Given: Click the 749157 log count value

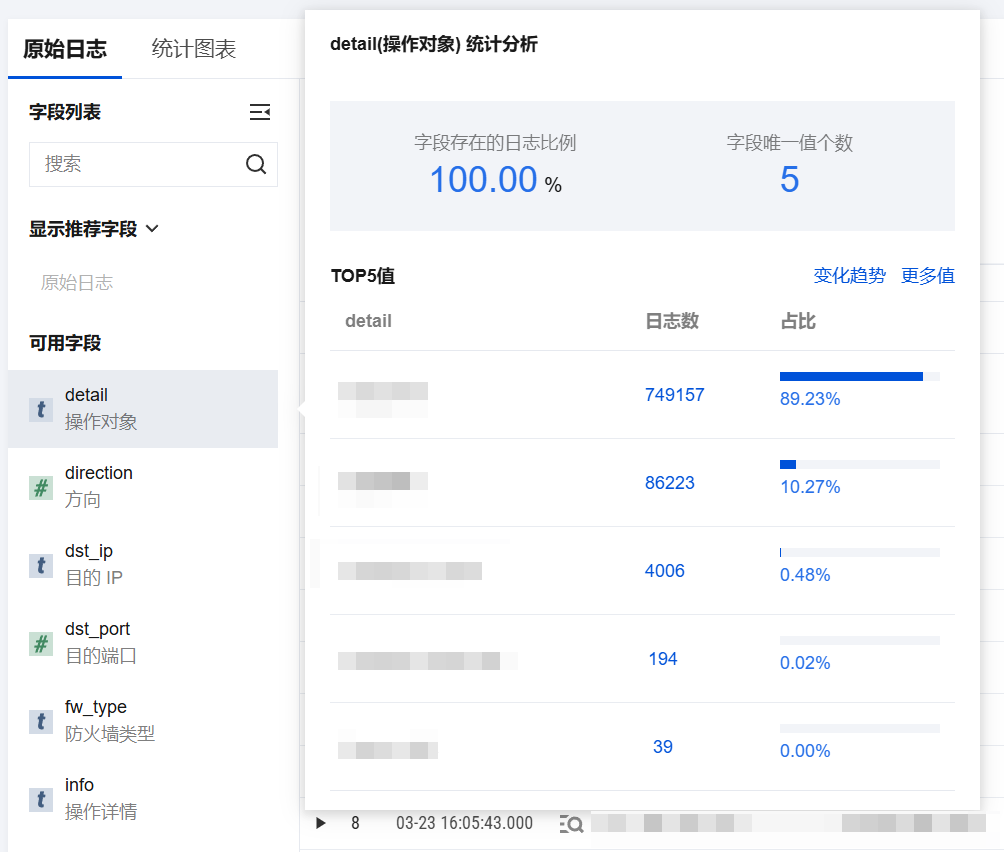Looking at the screenshot, I should pos(674,395).
